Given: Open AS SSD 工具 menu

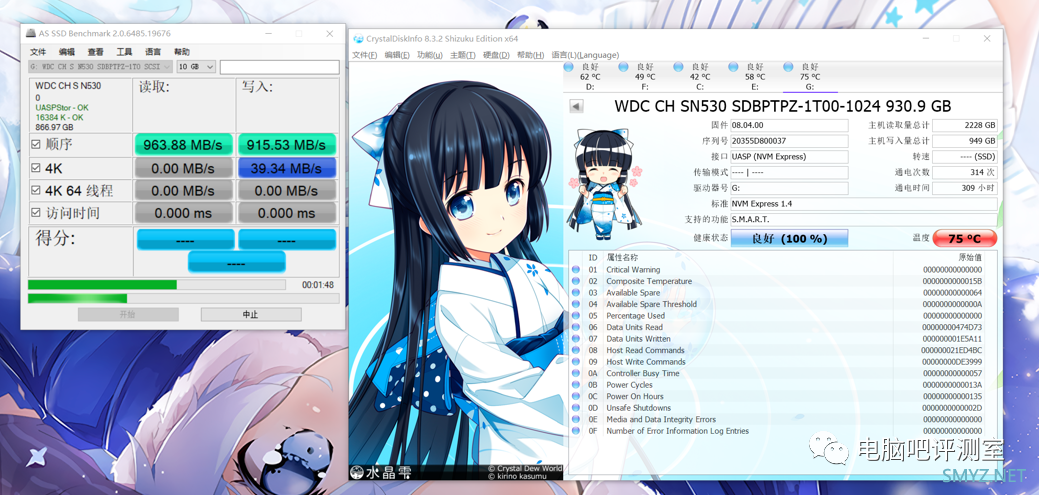Looking at the screenshot, I should pos(124,52).
